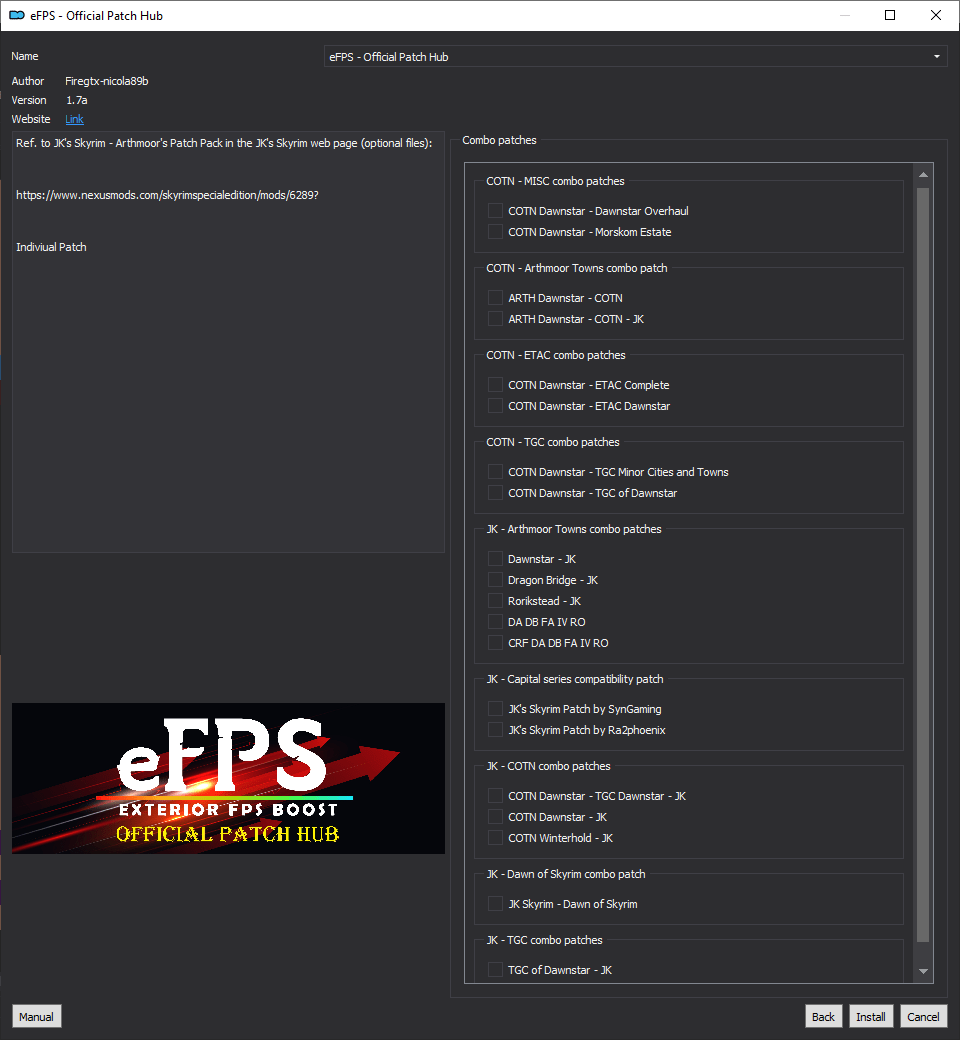
Task: Click JK - Capital series compatibility patch heading
Action: point(575,679)
